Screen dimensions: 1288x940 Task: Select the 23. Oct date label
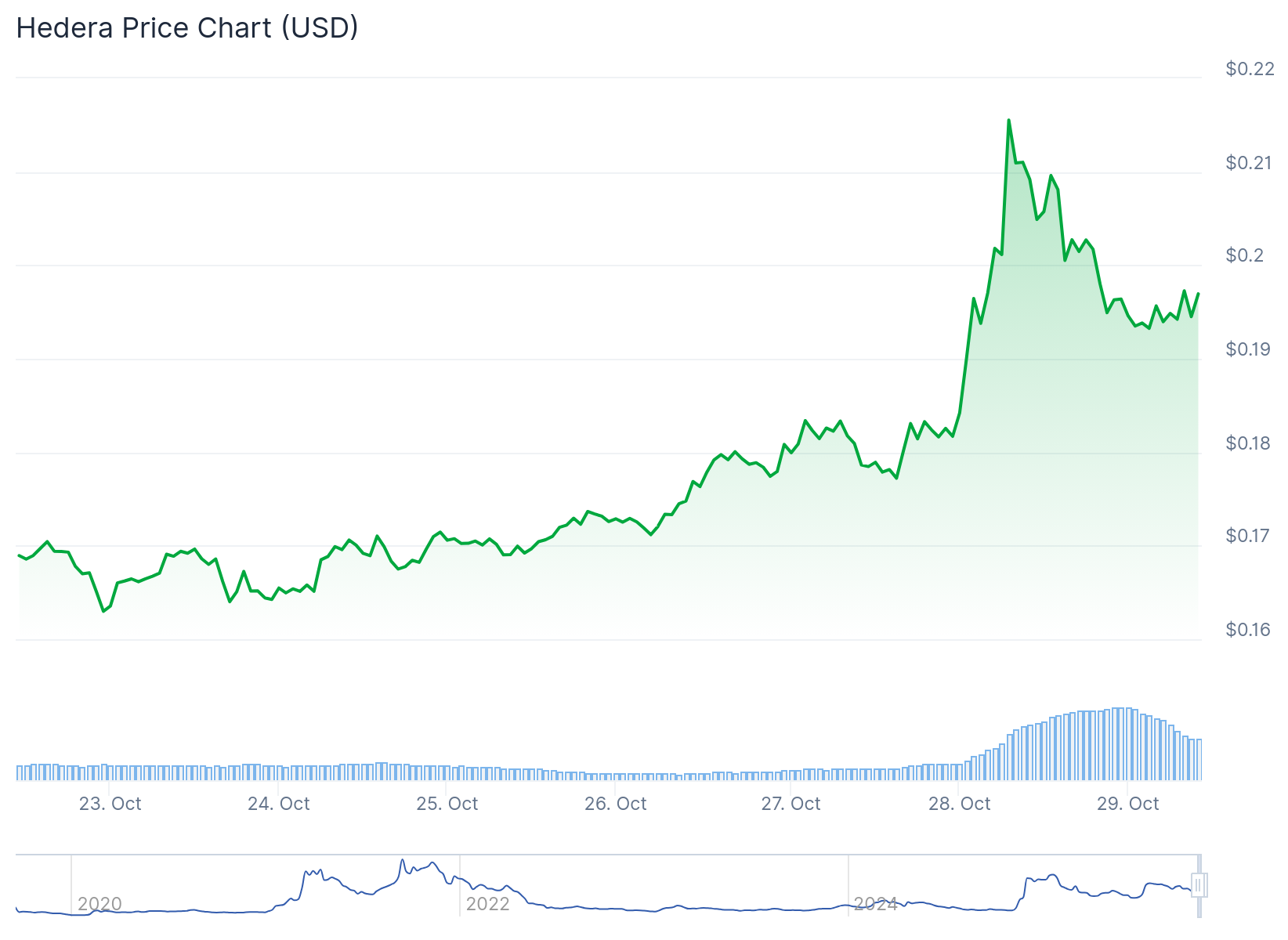pos(110,804)
